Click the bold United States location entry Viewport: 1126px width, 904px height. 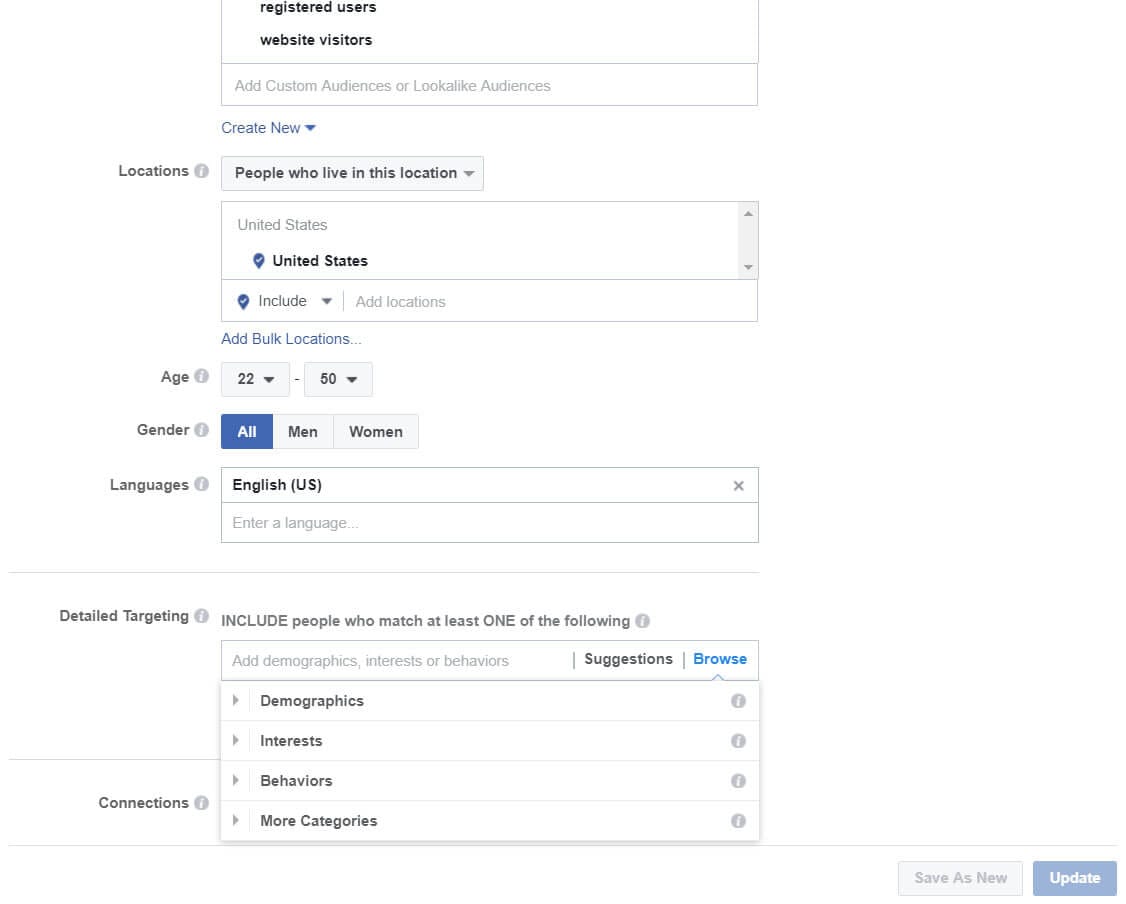320,261
